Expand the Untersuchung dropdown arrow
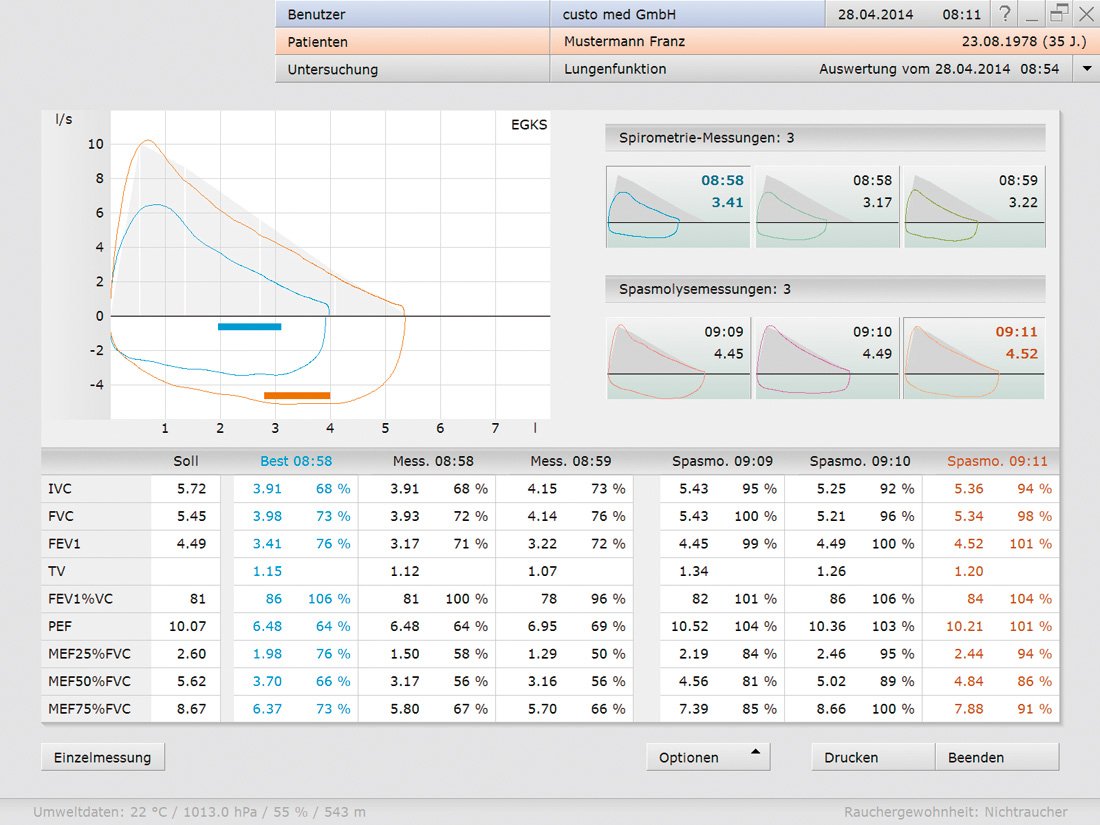 pyautogui.click(x=1086, y=69)
